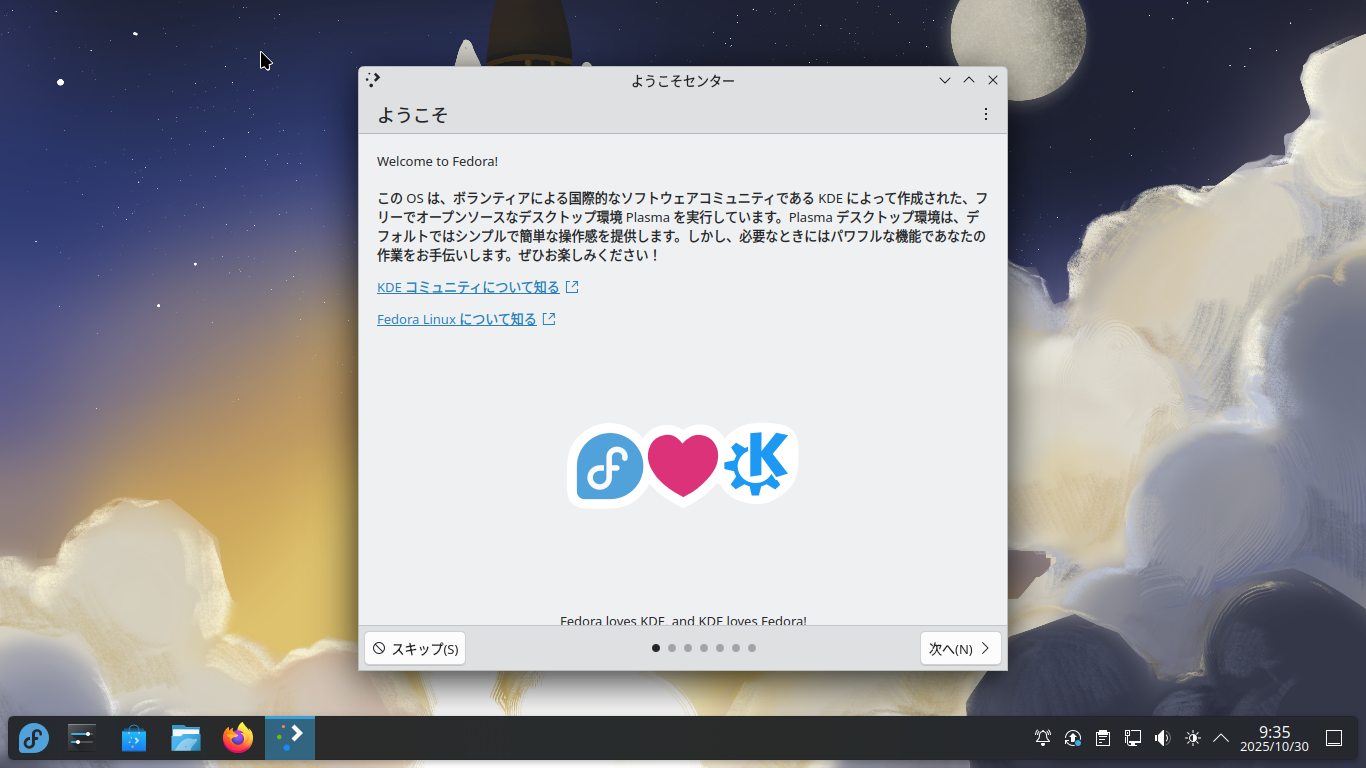Click the スキップ(S) button
Image resolution: width=1366 pixels, height=768 pixels.
click(415, 648)
